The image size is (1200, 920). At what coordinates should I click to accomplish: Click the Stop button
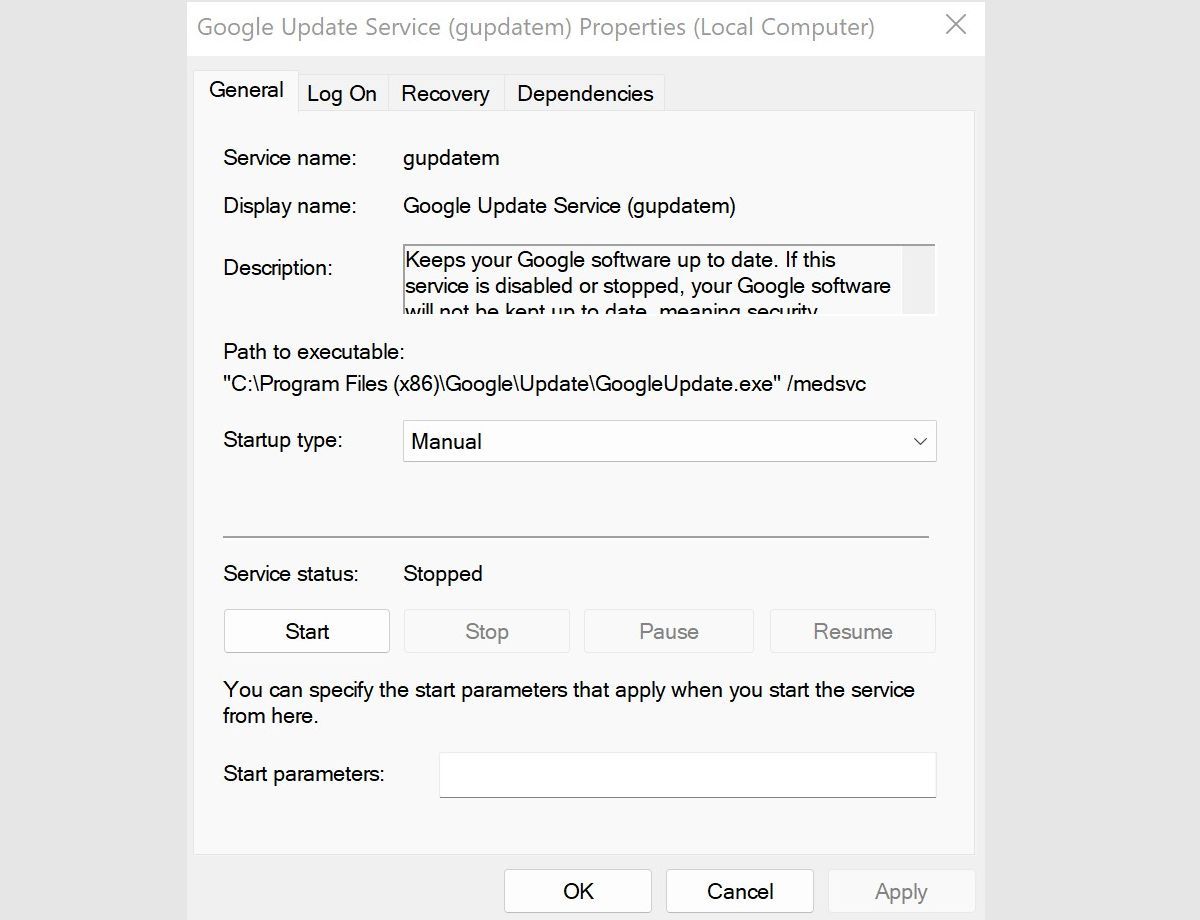point(486,631)
